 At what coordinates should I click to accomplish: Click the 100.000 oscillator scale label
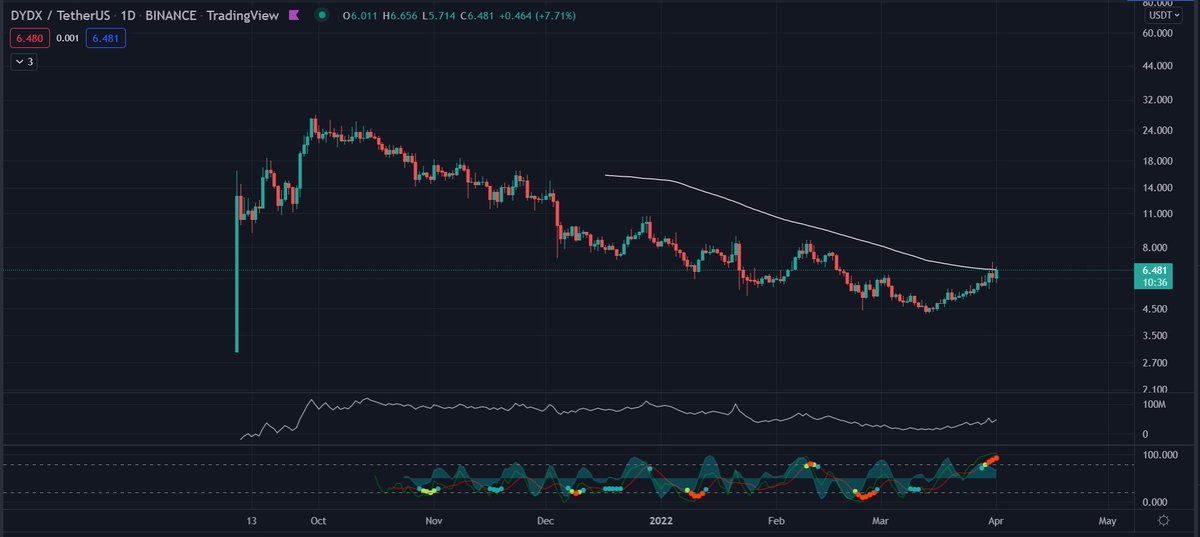[x=1160, y=455]
